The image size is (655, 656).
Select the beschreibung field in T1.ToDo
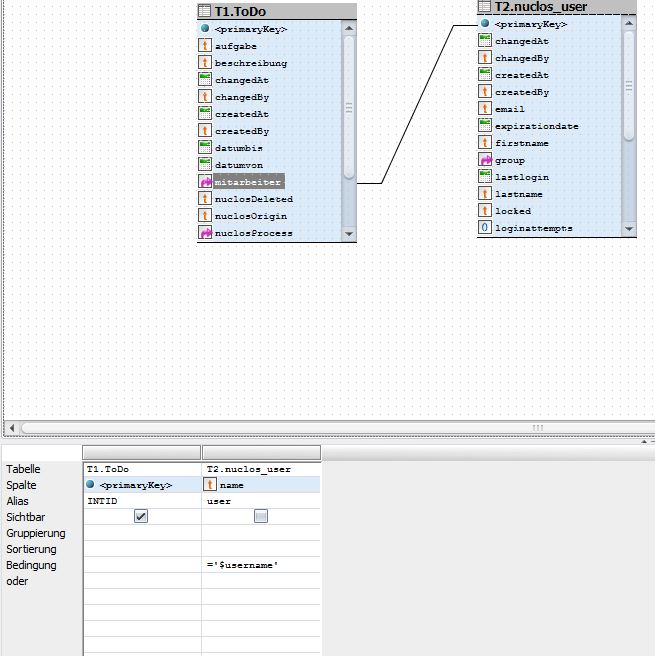coord(251,63)
